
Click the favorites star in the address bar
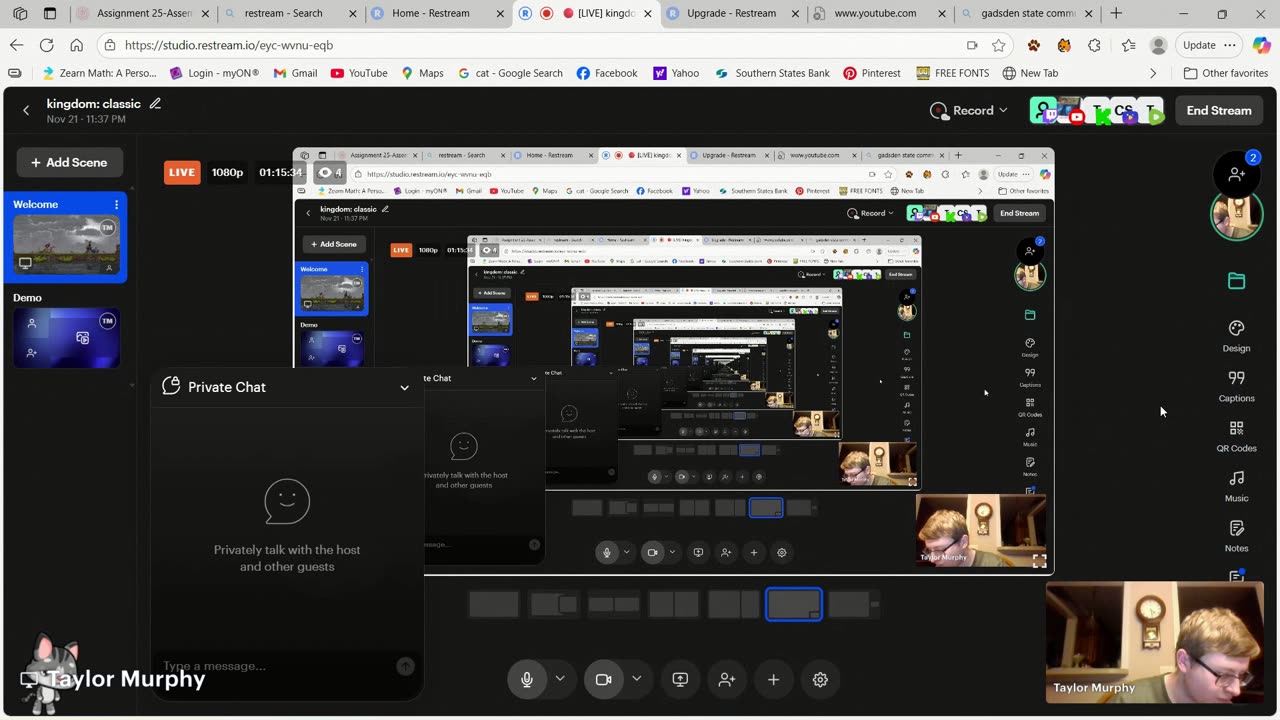pos(998,45)
